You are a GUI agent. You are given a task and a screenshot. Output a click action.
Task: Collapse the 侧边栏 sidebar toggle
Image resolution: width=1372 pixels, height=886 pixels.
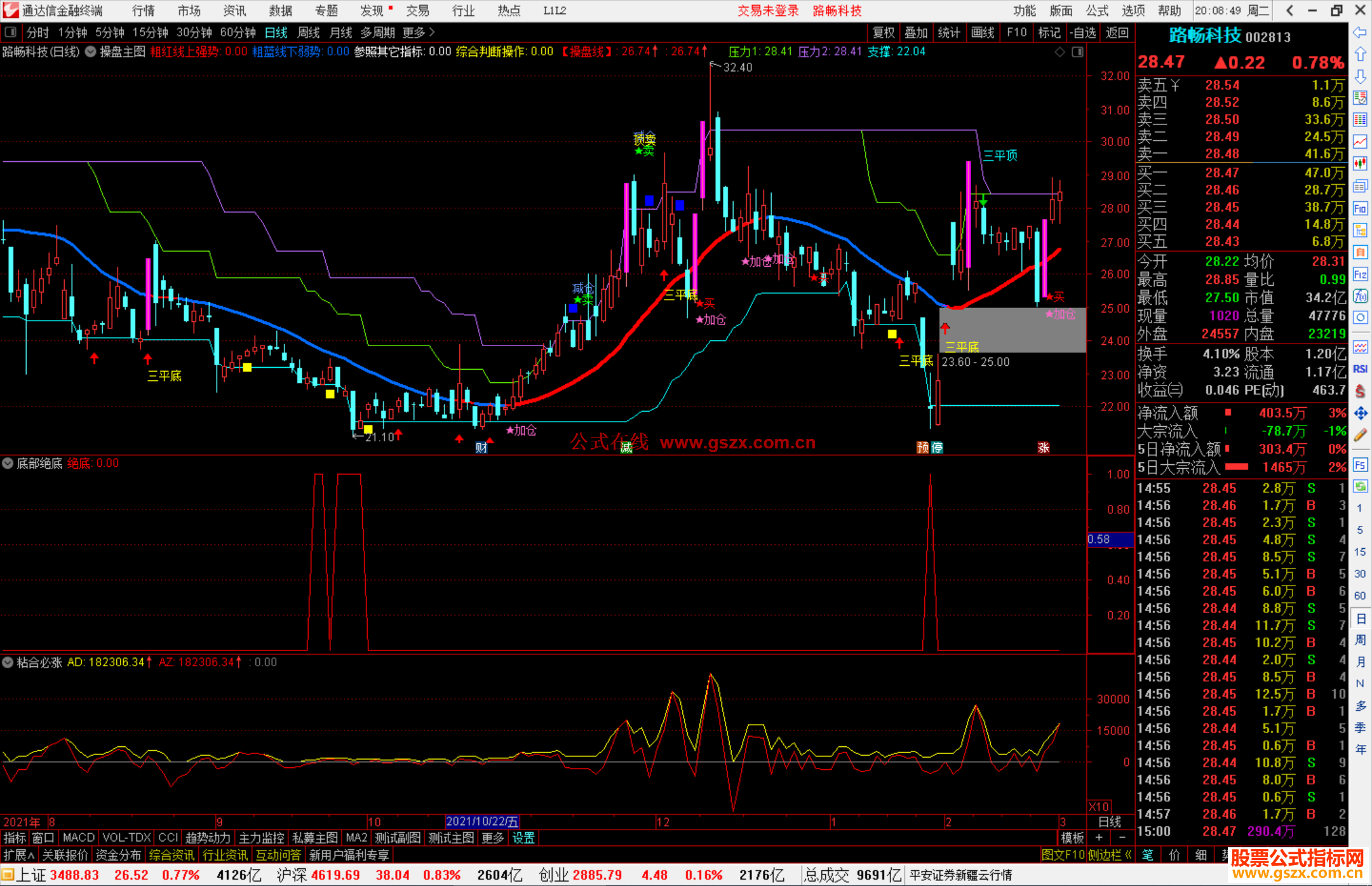point(1111,856)
